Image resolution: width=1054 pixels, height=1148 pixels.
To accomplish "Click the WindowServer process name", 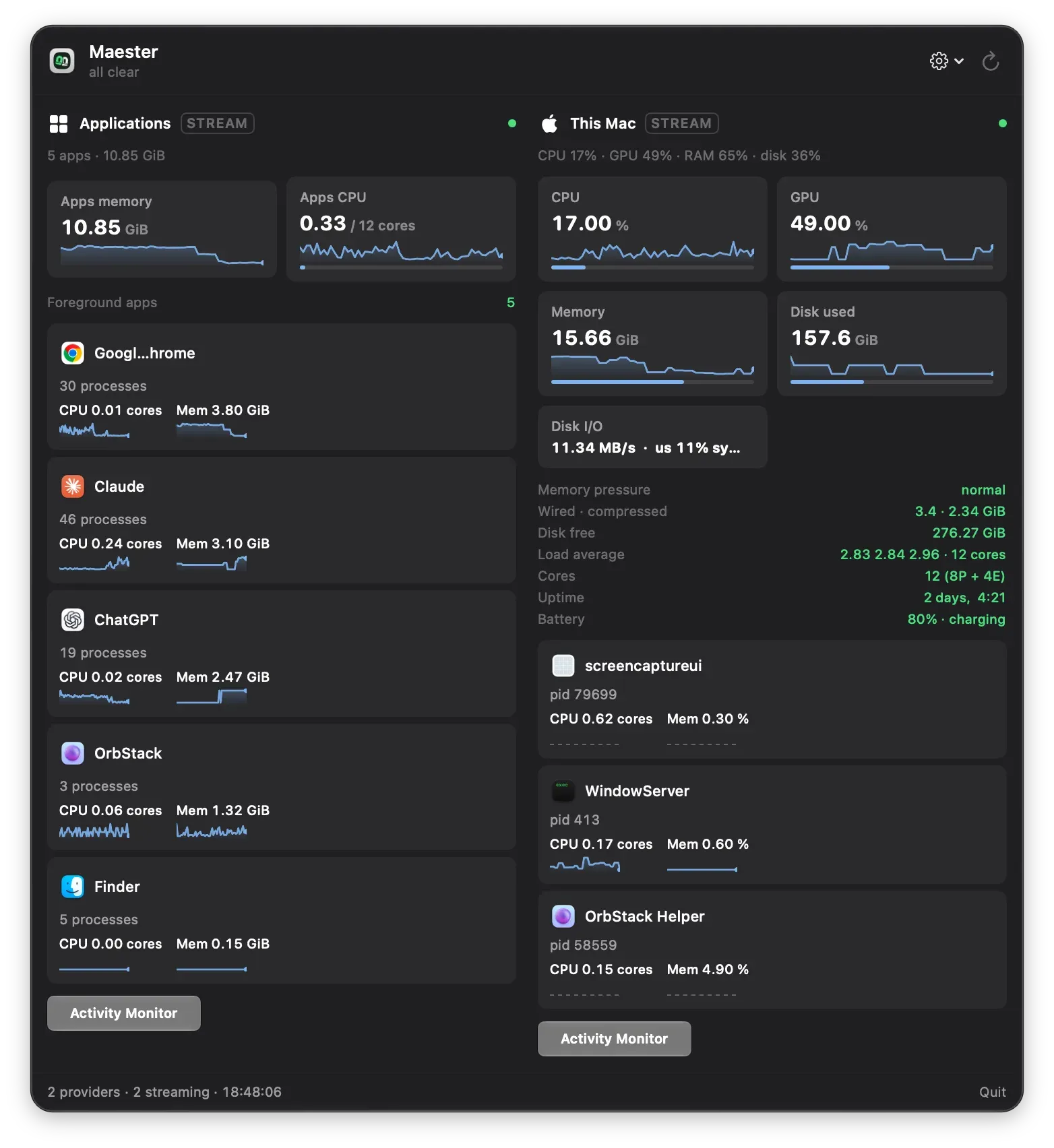I will click(x=638, y=791).
